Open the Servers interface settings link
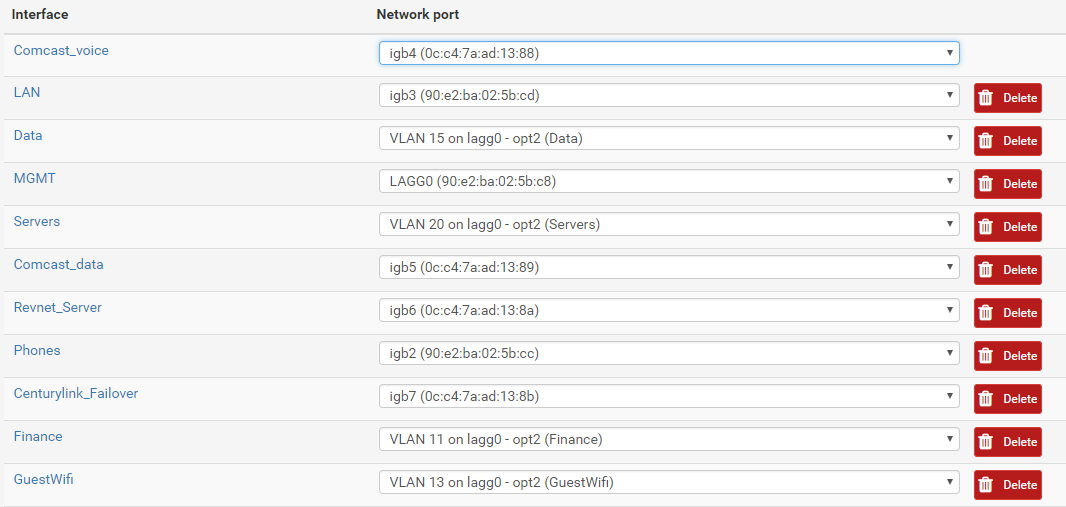 point(37,222)
